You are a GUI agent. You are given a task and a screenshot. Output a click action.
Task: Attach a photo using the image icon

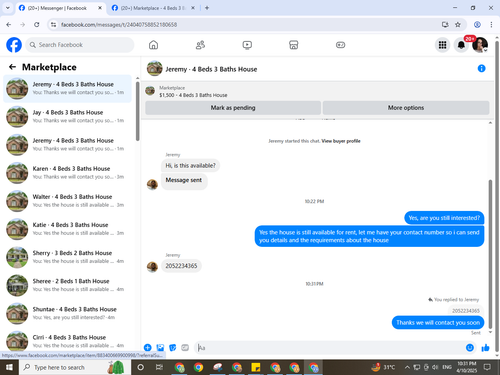160,348
